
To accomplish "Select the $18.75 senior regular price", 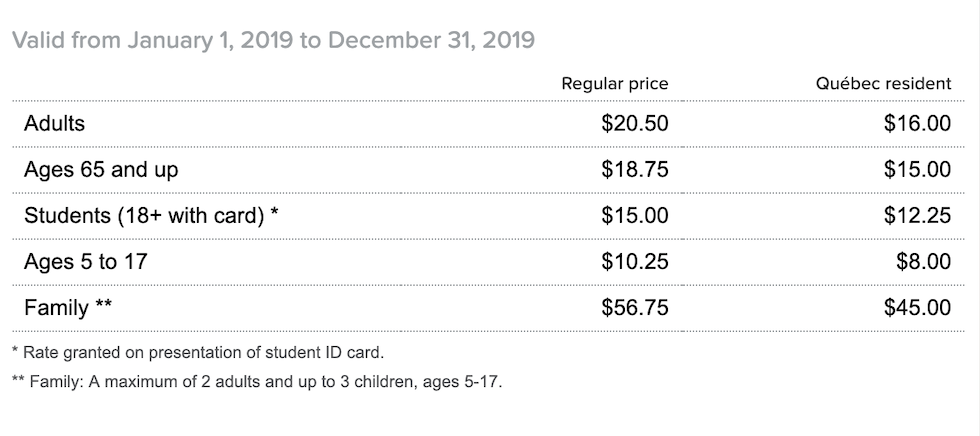I will tap(635, 170).
